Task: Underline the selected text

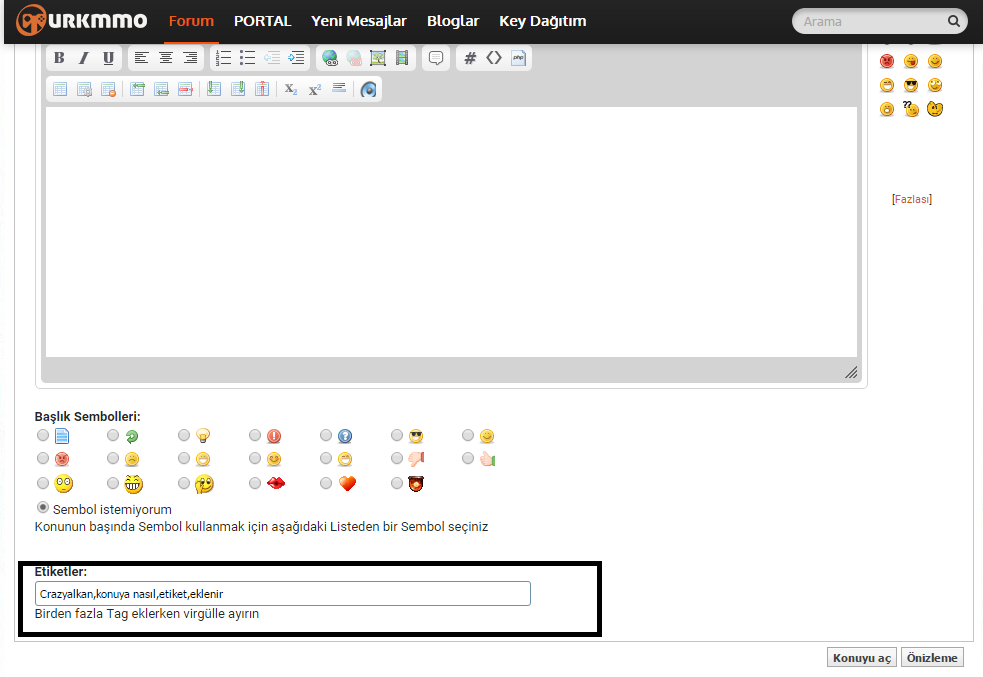Action: 108,58
